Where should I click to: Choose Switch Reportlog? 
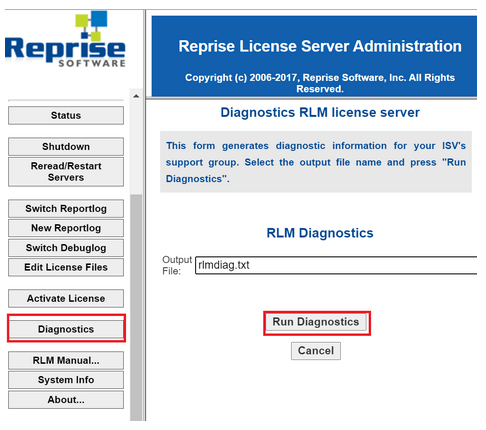click(x=66, y=209)
